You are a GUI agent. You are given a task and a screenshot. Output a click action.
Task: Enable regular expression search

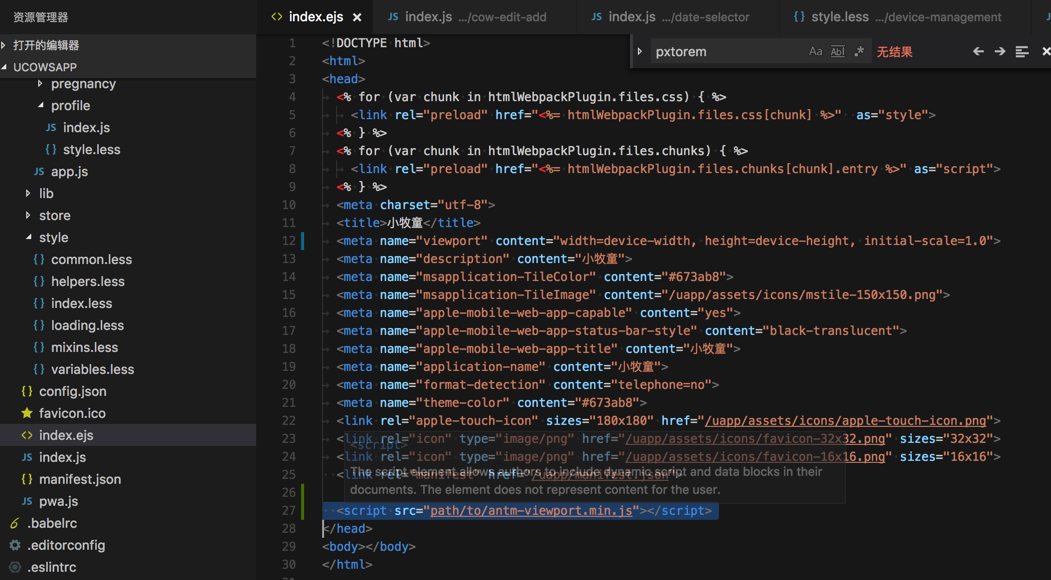(859, 52)
